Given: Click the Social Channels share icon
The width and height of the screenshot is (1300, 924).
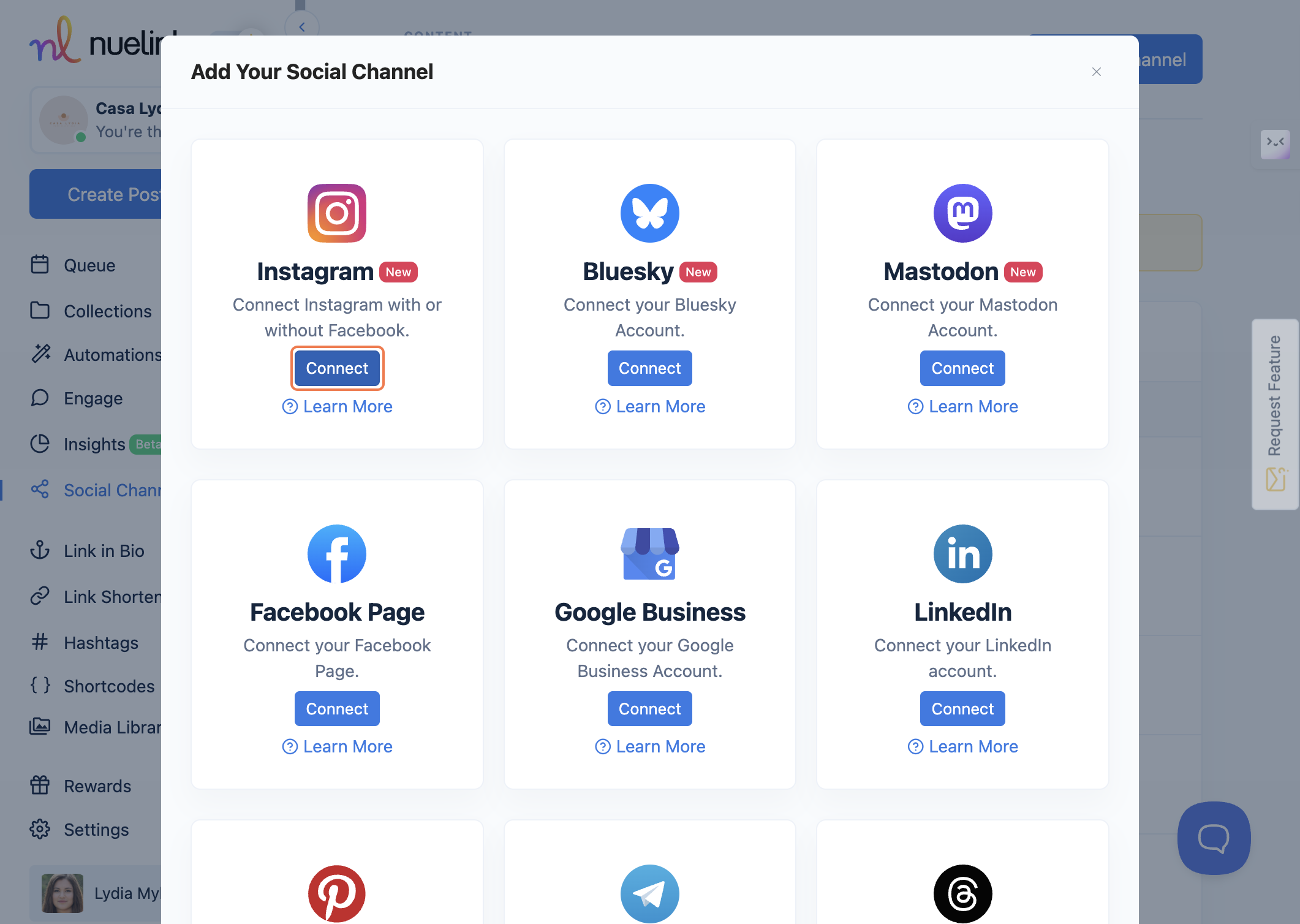Looking at the screenshot, I should point(40,489).
